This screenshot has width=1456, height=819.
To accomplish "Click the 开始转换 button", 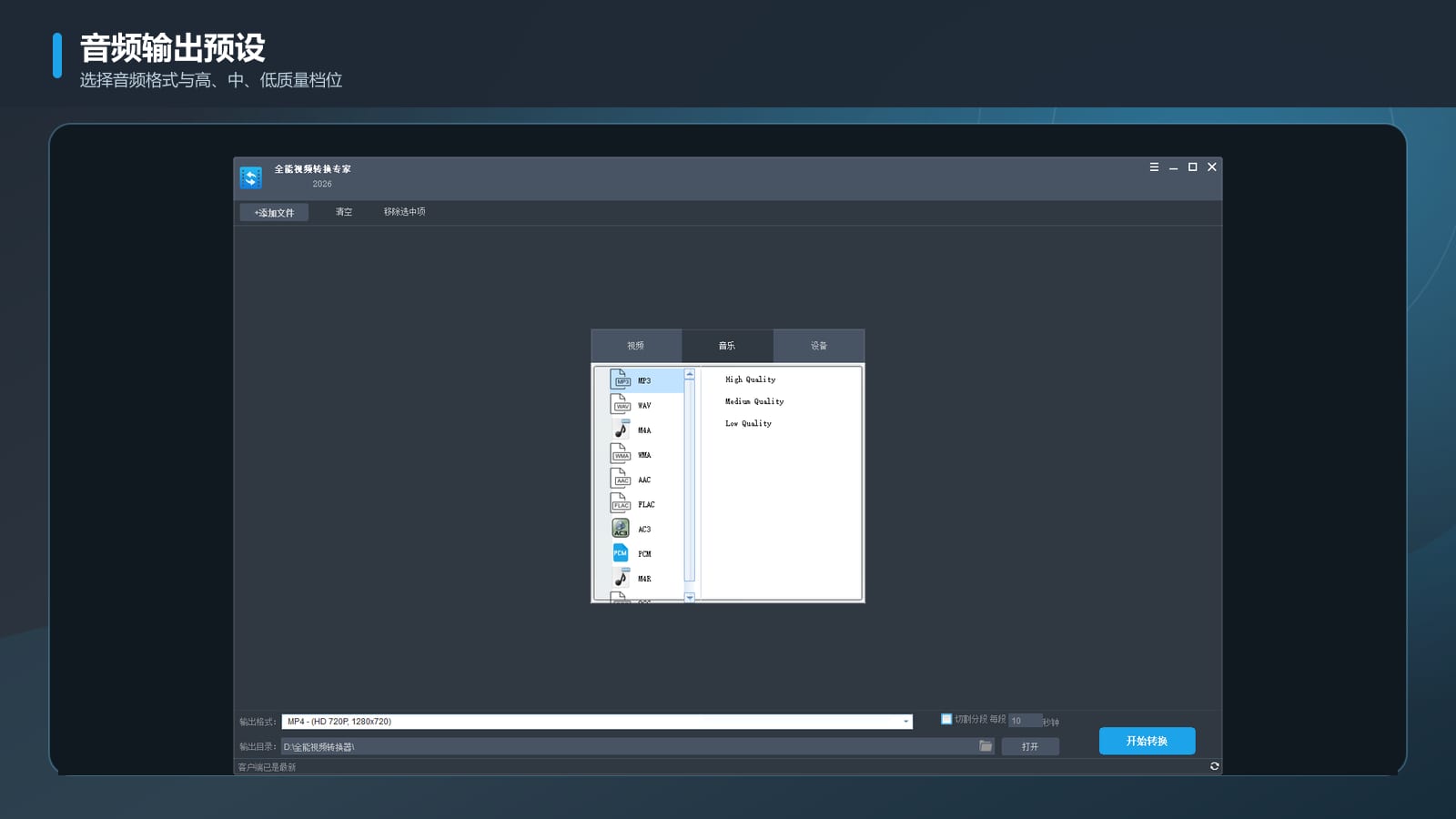I will [x=1147, y=741].
